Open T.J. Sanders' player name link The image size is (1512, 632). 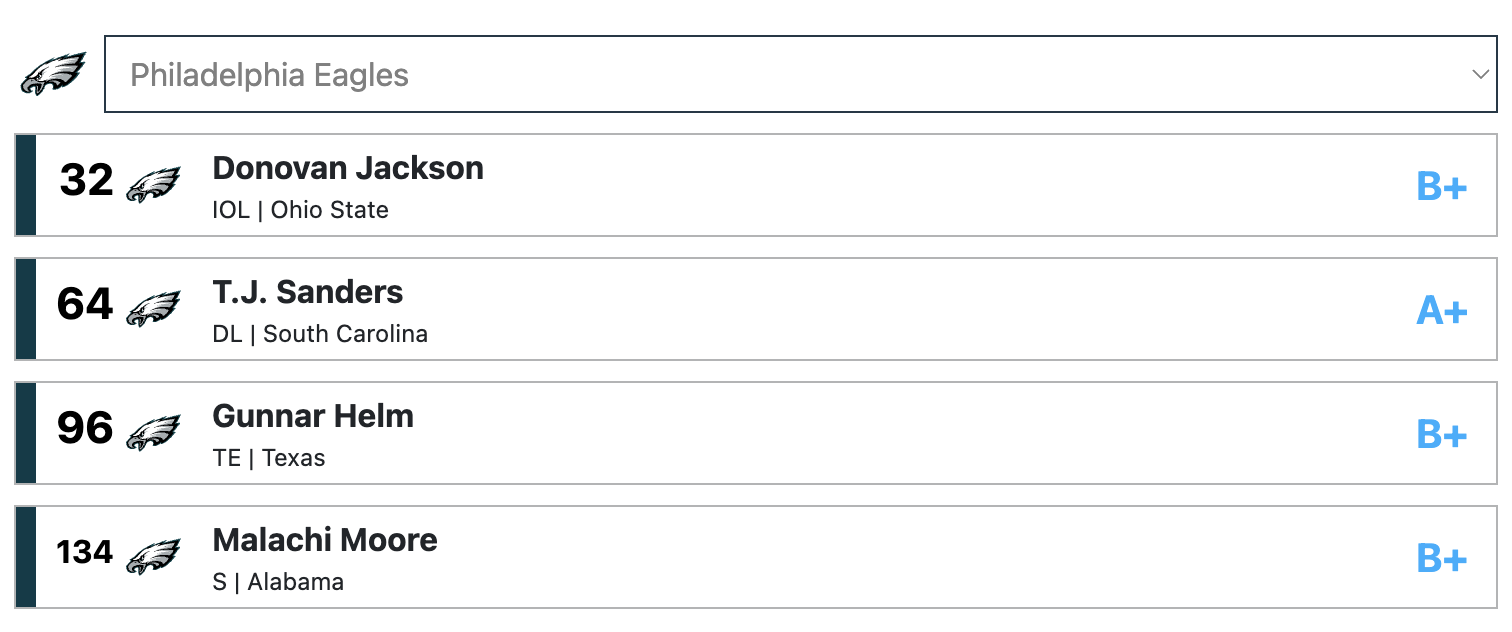click(308, 292)
